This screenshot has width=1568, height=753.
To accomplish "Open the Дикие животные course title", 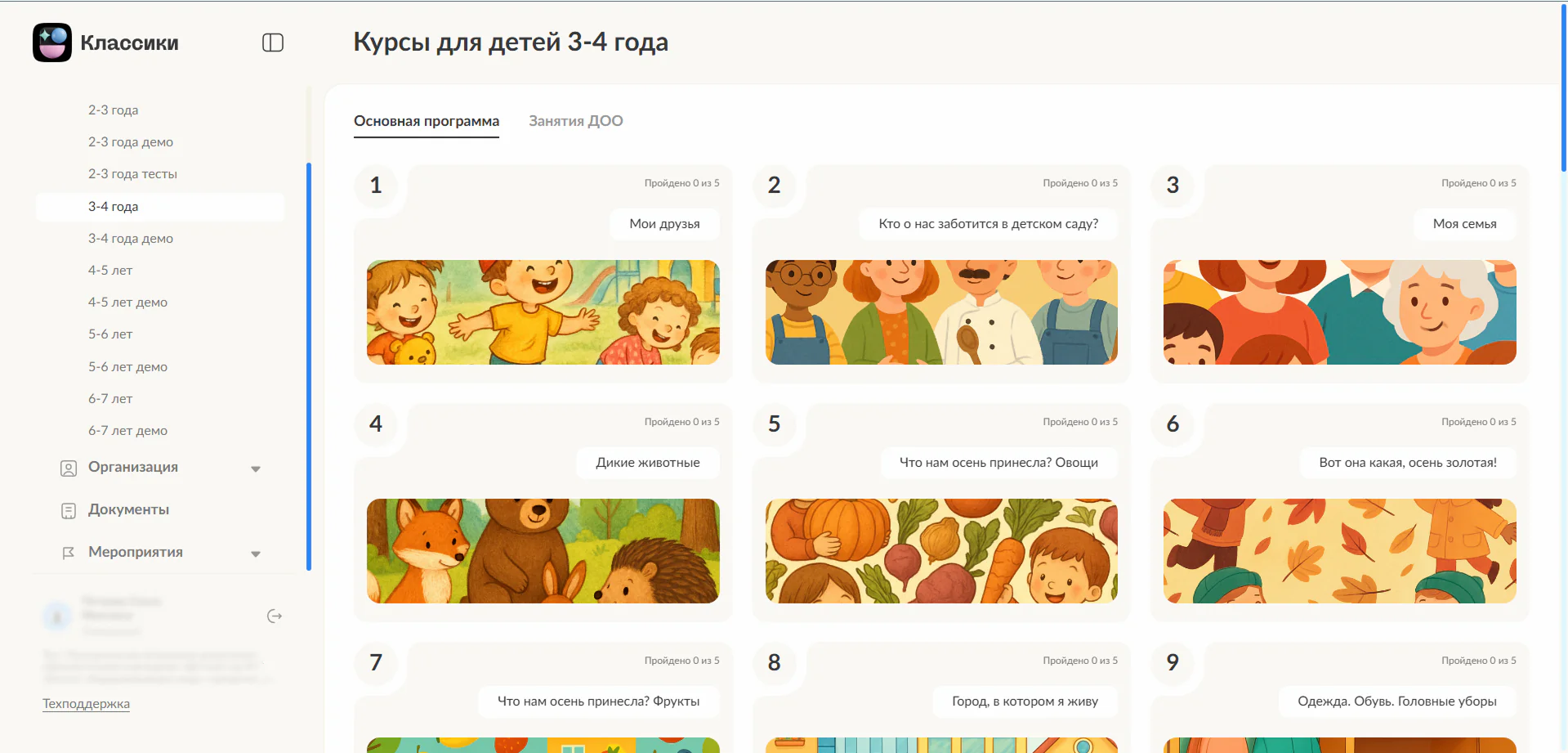I will [x=647, y=462].
